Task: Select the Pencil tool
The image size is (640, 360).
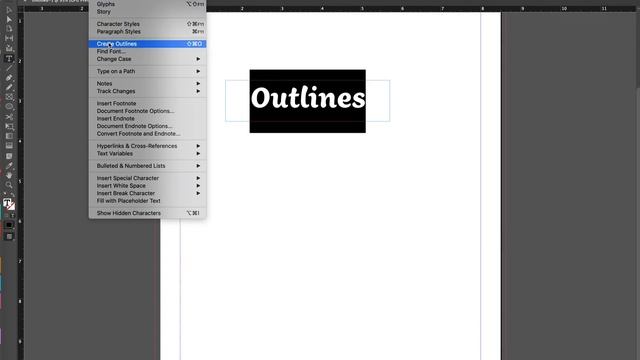Action: (x=9, y=87)
